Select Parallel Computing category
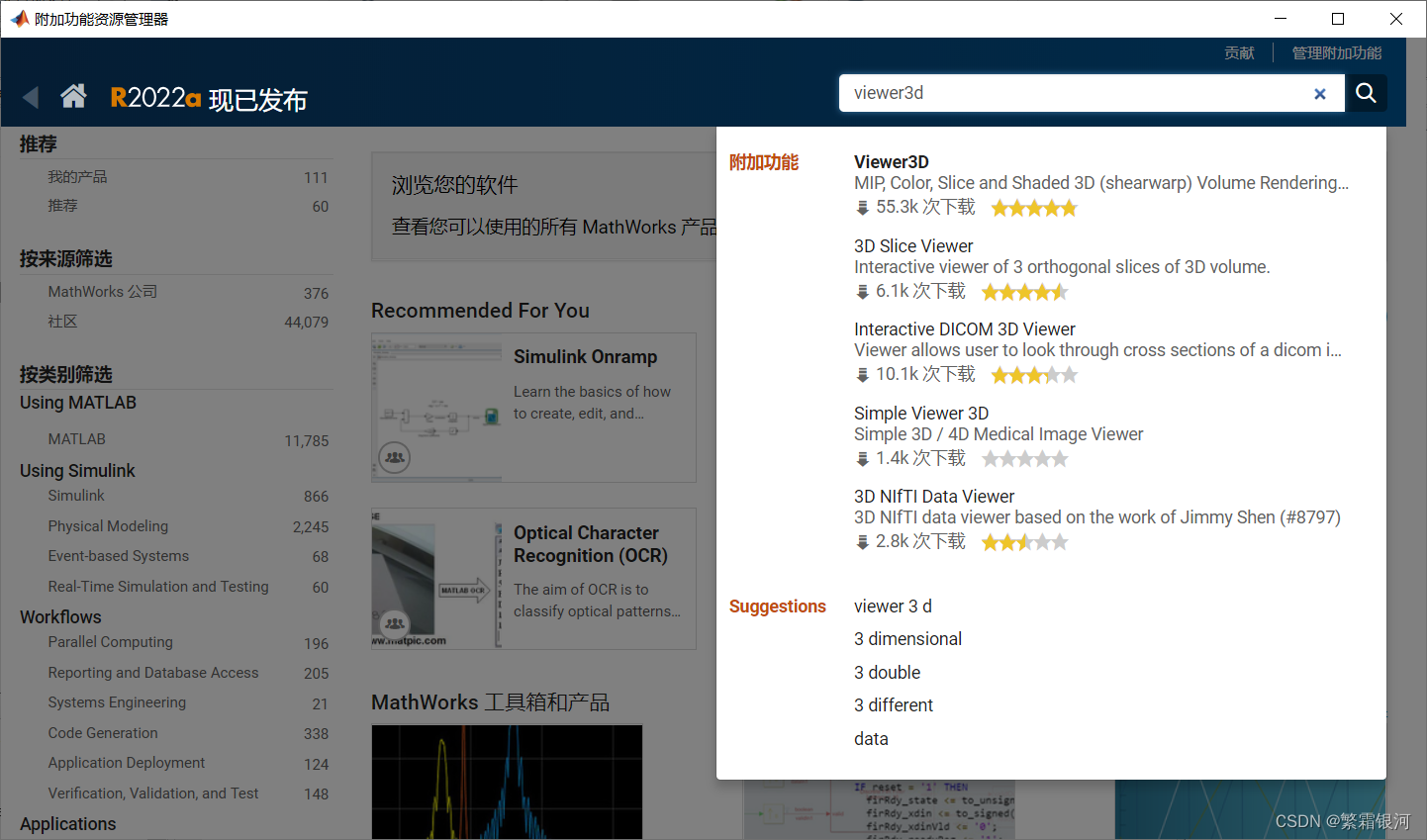 coord(110,642)
